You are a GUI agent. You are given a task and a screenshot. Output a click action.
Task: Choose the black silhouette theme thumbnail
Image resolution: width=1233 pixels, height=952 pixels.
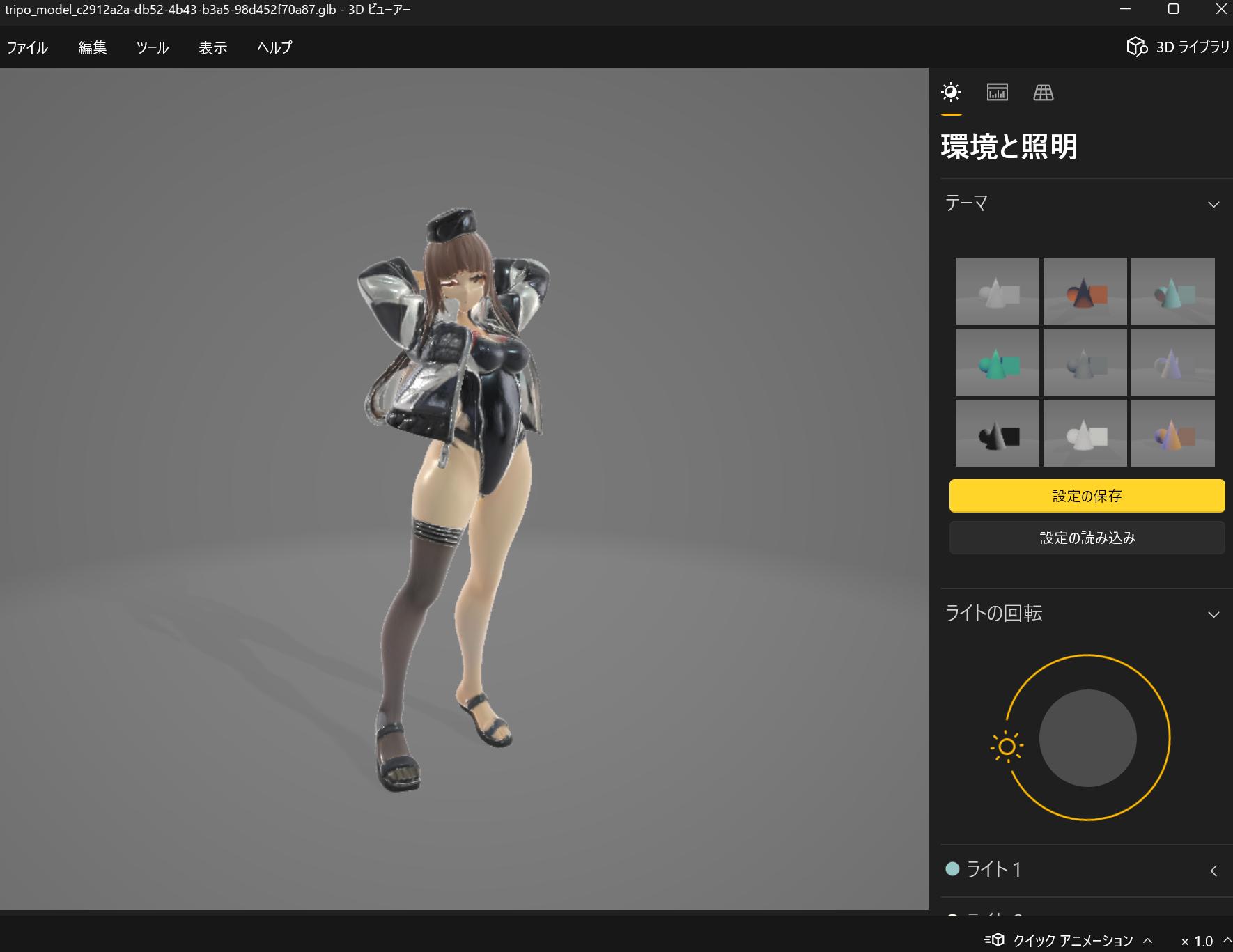[x=997, y=433]
